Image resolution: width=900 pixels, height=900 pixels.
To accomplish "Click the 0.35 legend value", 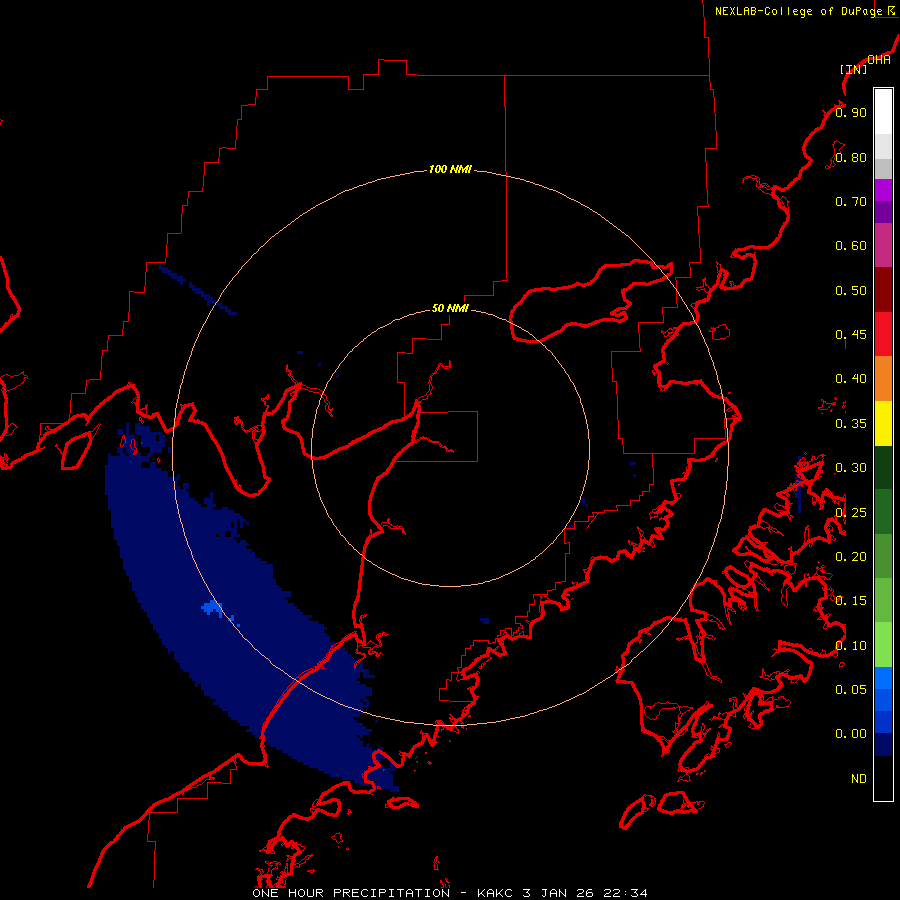I will 851,424.
